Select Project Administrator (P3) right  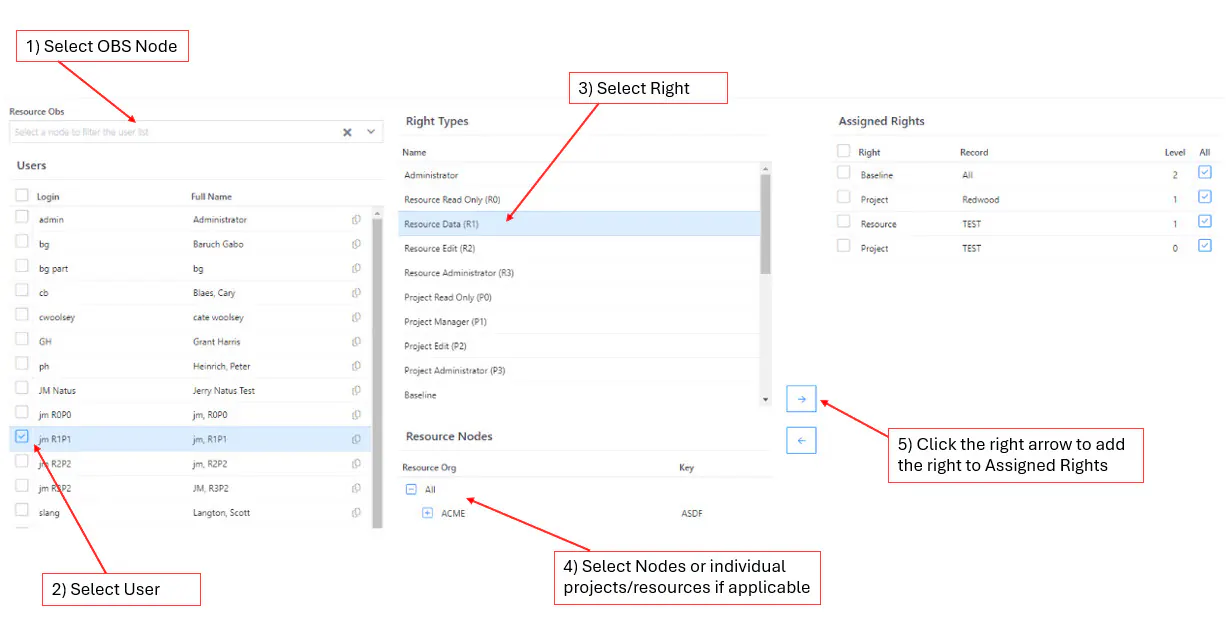coord(579,370)
